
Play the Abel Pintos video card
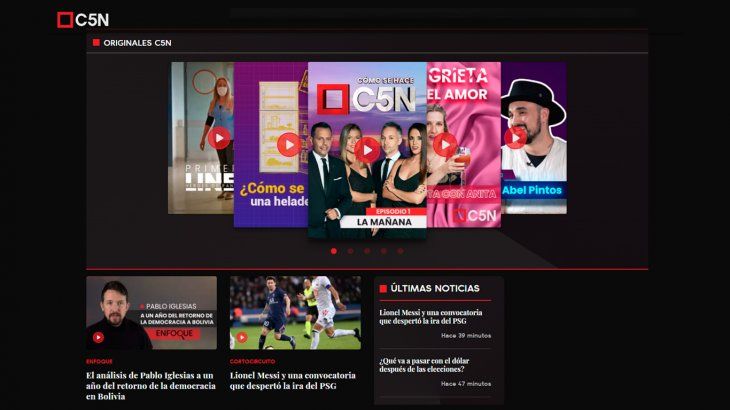515,138
